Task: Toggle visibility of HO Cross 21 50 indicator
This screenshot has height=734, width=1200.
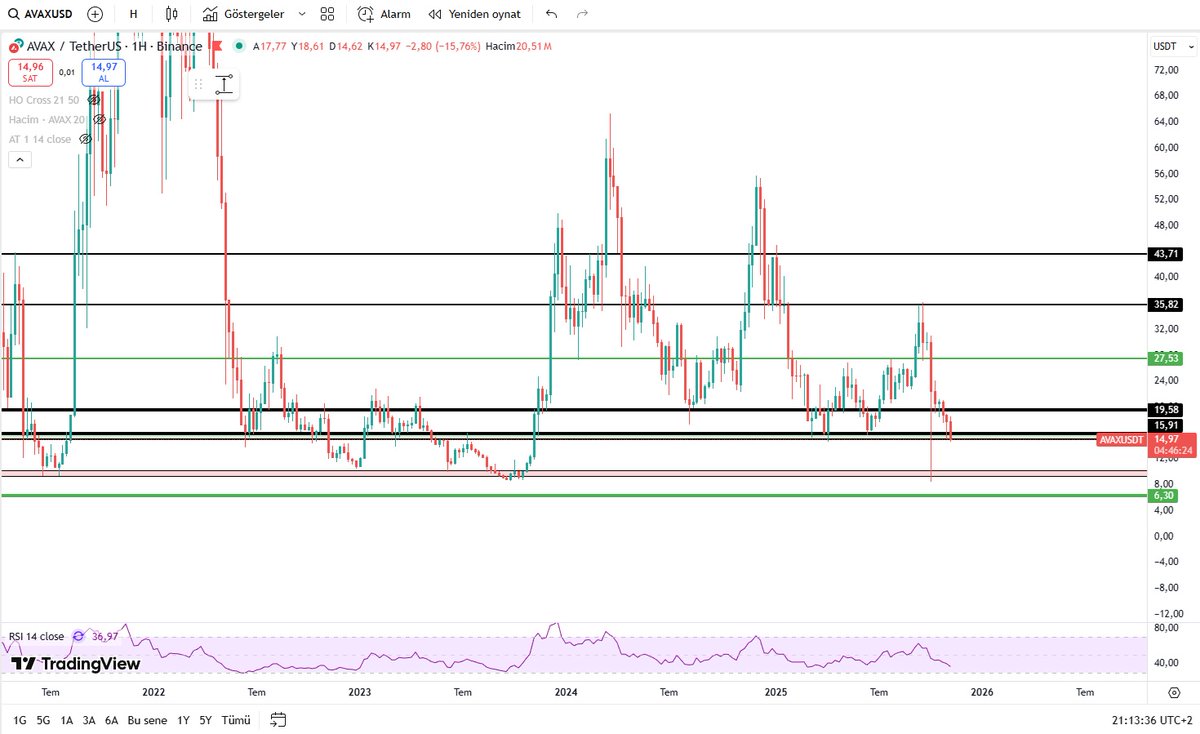Action: pos(94,100)
